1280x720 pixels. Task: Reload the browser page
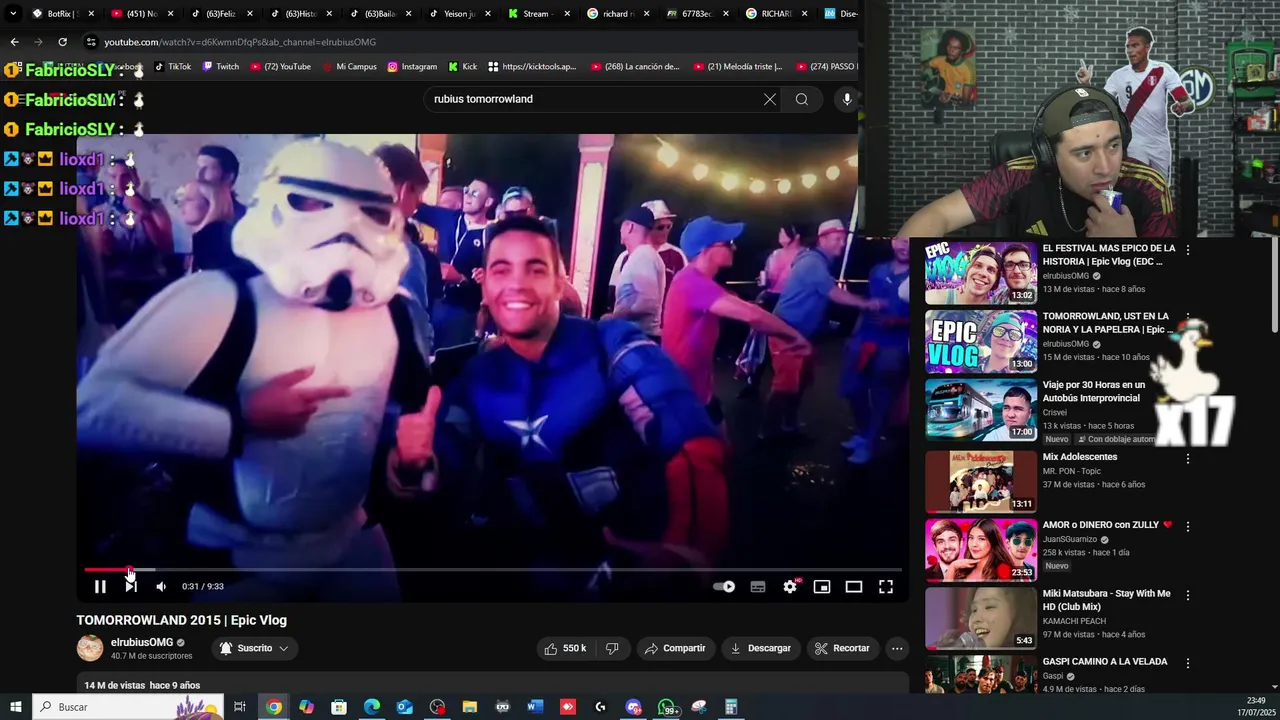pyautogui.click(x=62, y=42)
